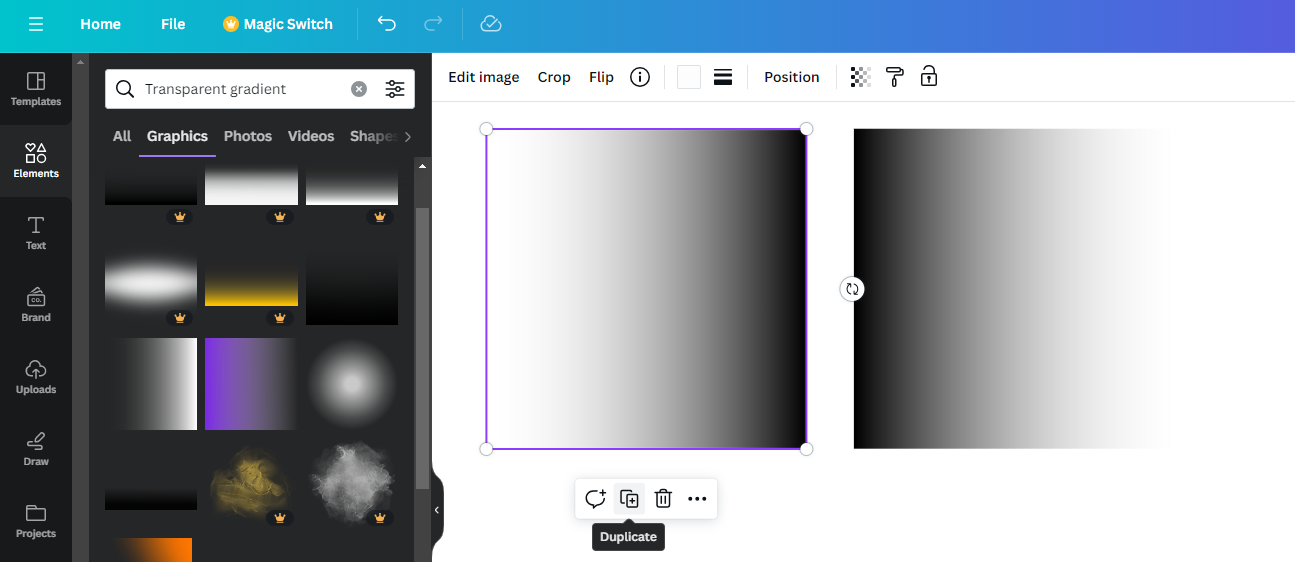Check cloud save status icon
Screen dimensions: 1295x562
pos(490,24)
